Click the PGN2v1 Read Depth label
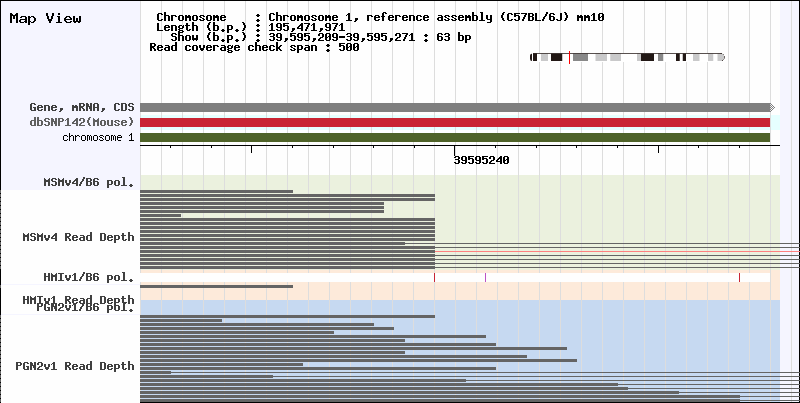The width and height of the screenshot is (800, 403). point(75,366)
